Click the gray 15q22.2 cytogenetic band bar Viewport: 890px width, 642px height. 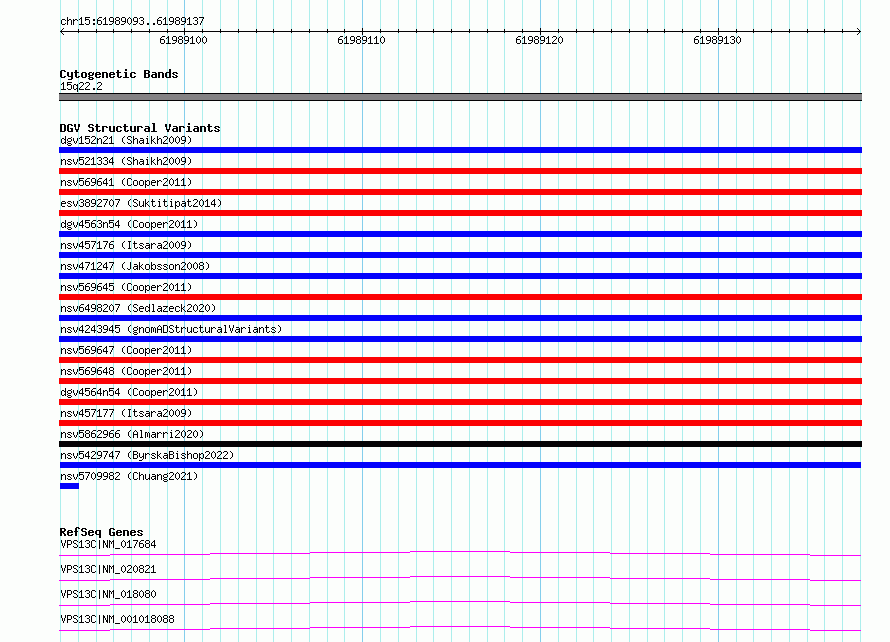click(460, 97)
